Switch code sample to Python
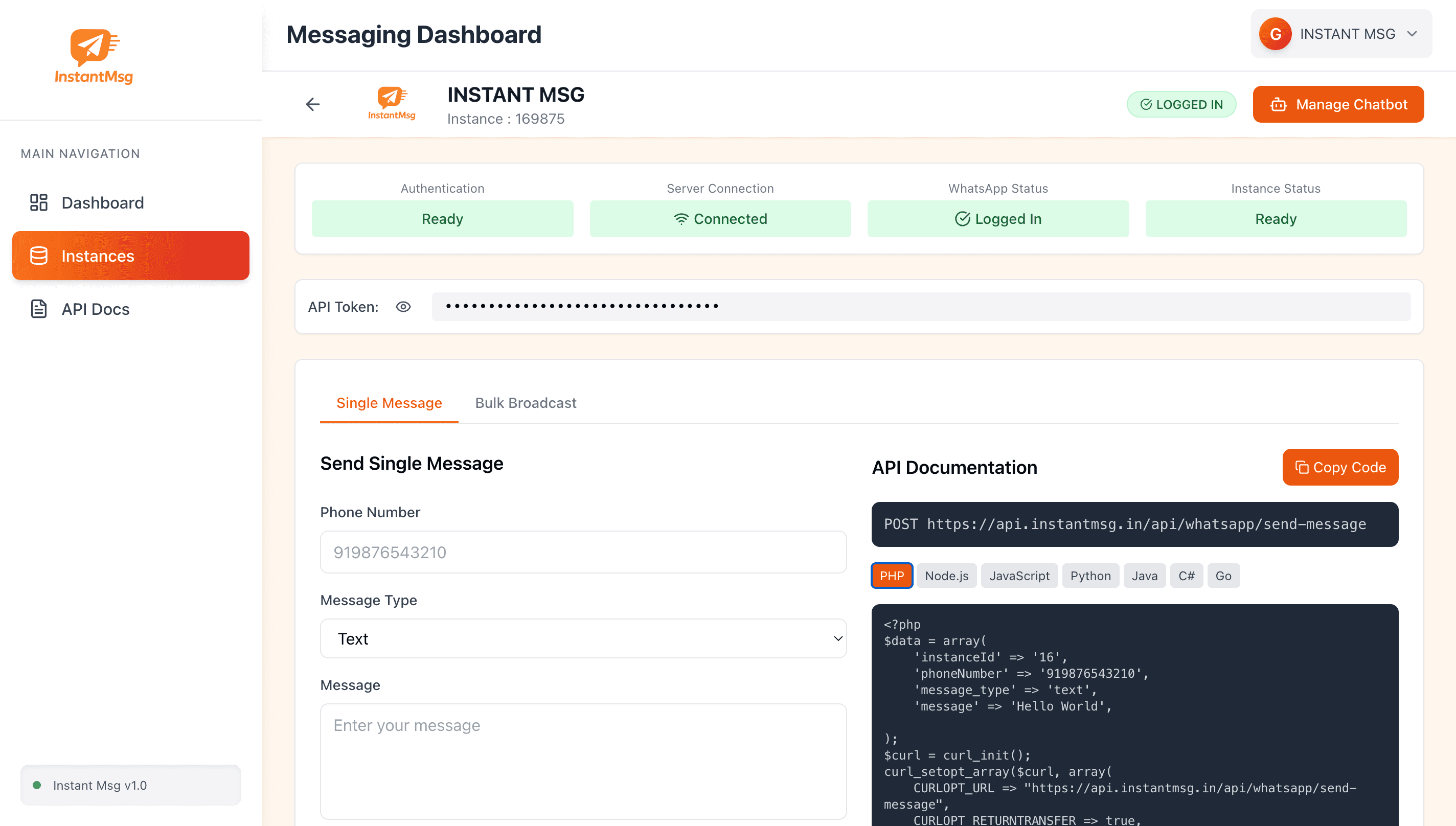Screen dimensions: 1456x826 pyautogui.click(x=1090, y=576)
